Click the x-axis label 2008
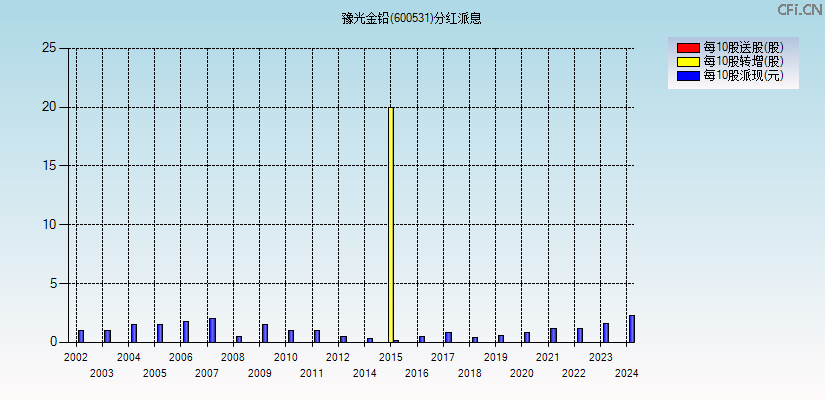Viewport: 825px width, 400px height. click(x=233, y=357)
